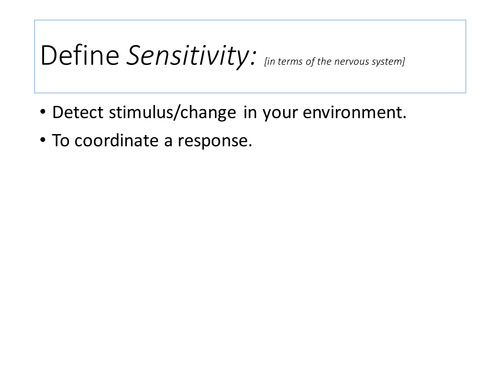
Task: Click the title text box border
Action: click(x=250, y=20)
